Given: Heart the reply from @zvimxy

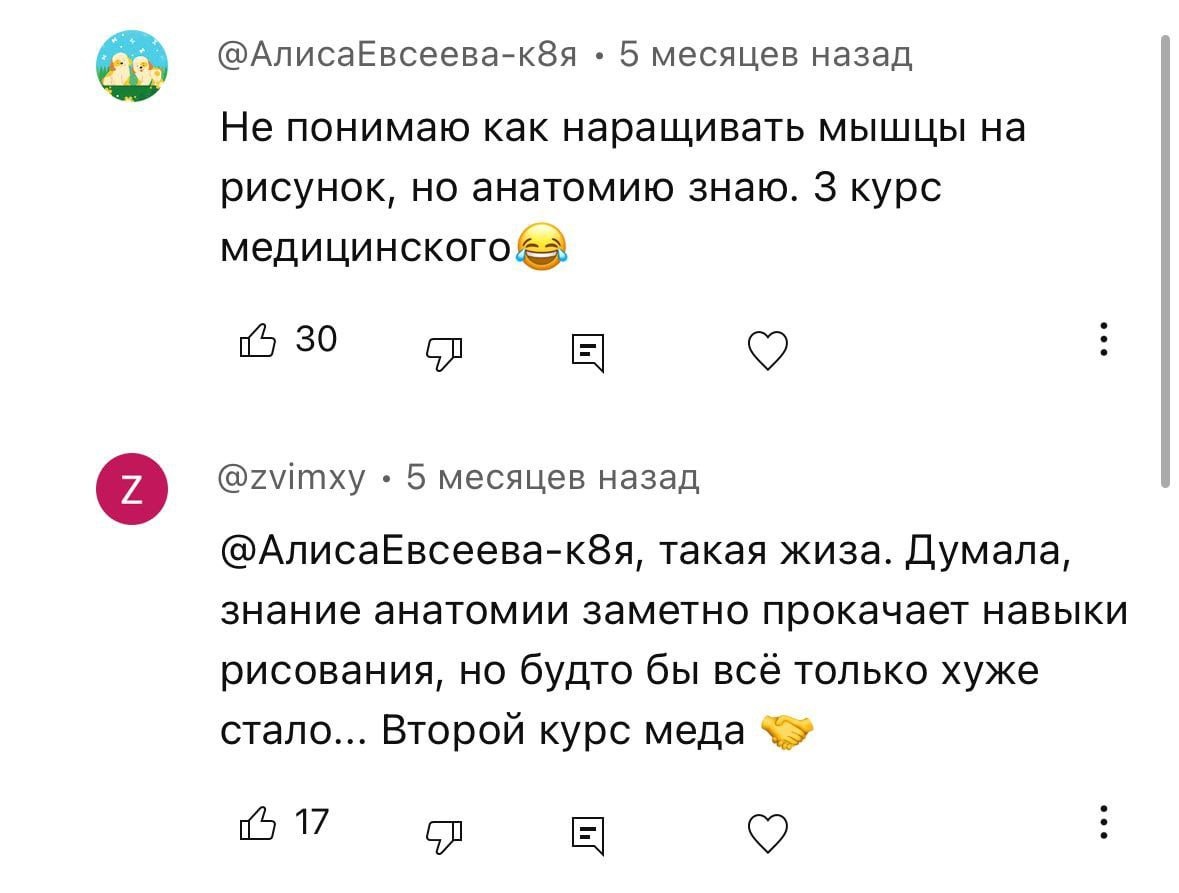Looking at the screenshot, I should (x=766, y=833).
